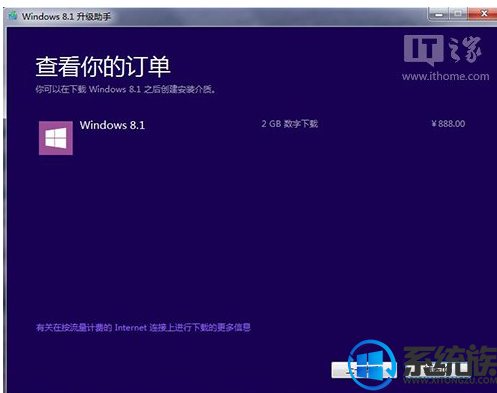Click the ¥888.00 price value

(448, 124)
